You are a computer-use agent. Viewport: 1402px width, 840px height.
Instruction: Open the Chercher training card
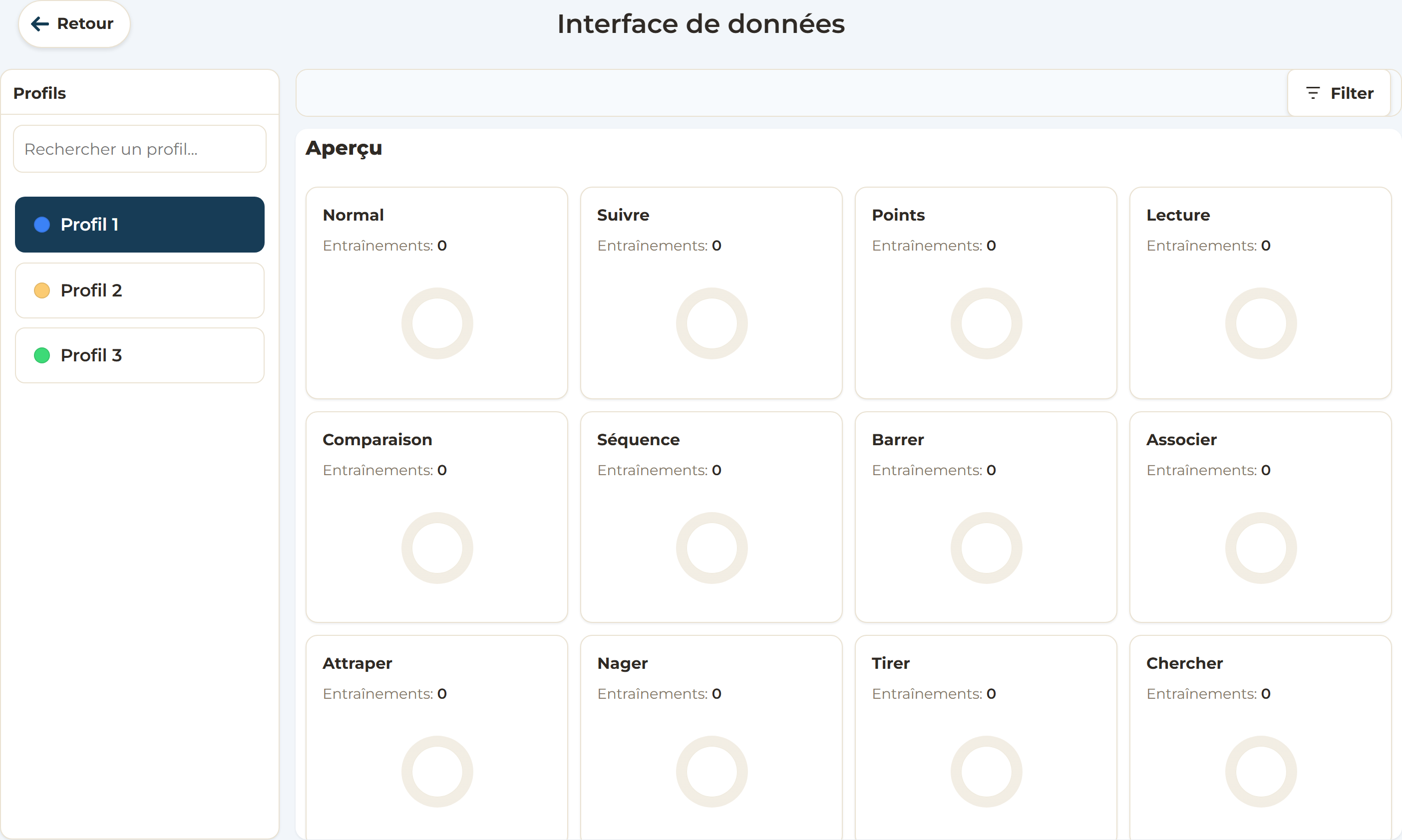(1260, 738)
